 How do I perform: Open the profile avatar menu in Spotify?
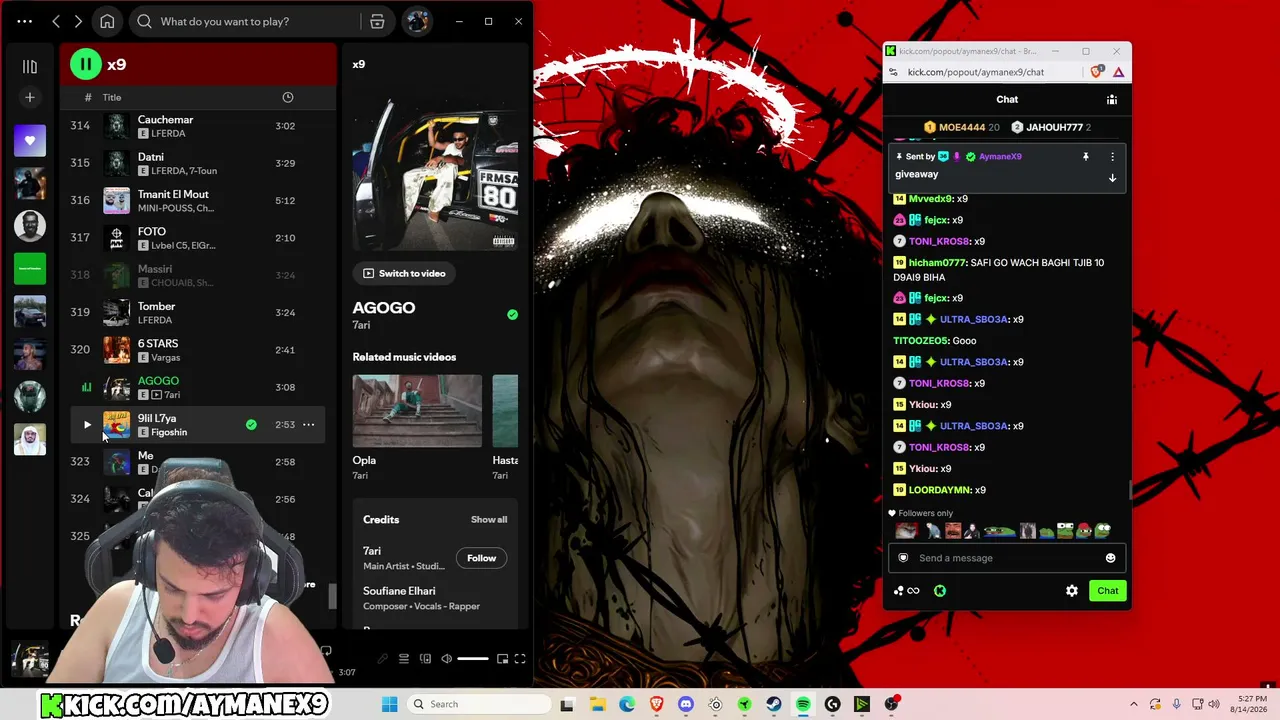click(x=417, y=21)
